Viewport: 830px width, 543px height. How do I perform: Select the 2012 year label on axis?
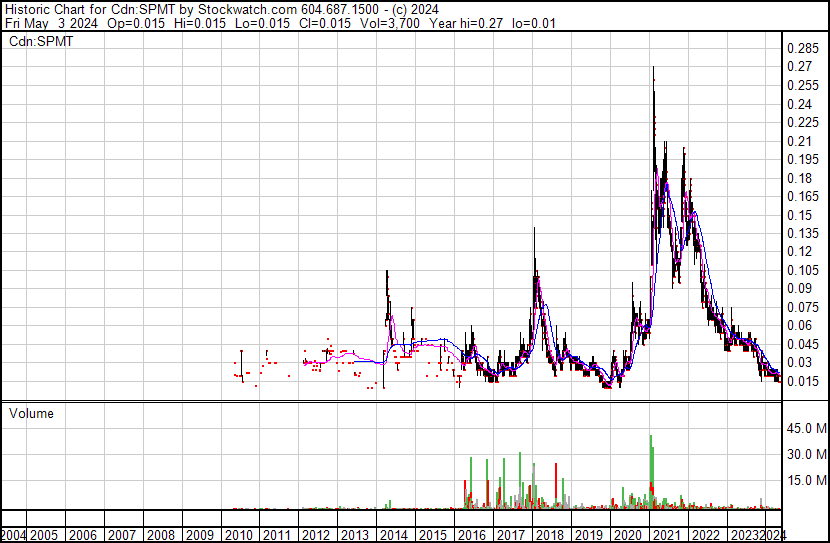tap(316, 535)
